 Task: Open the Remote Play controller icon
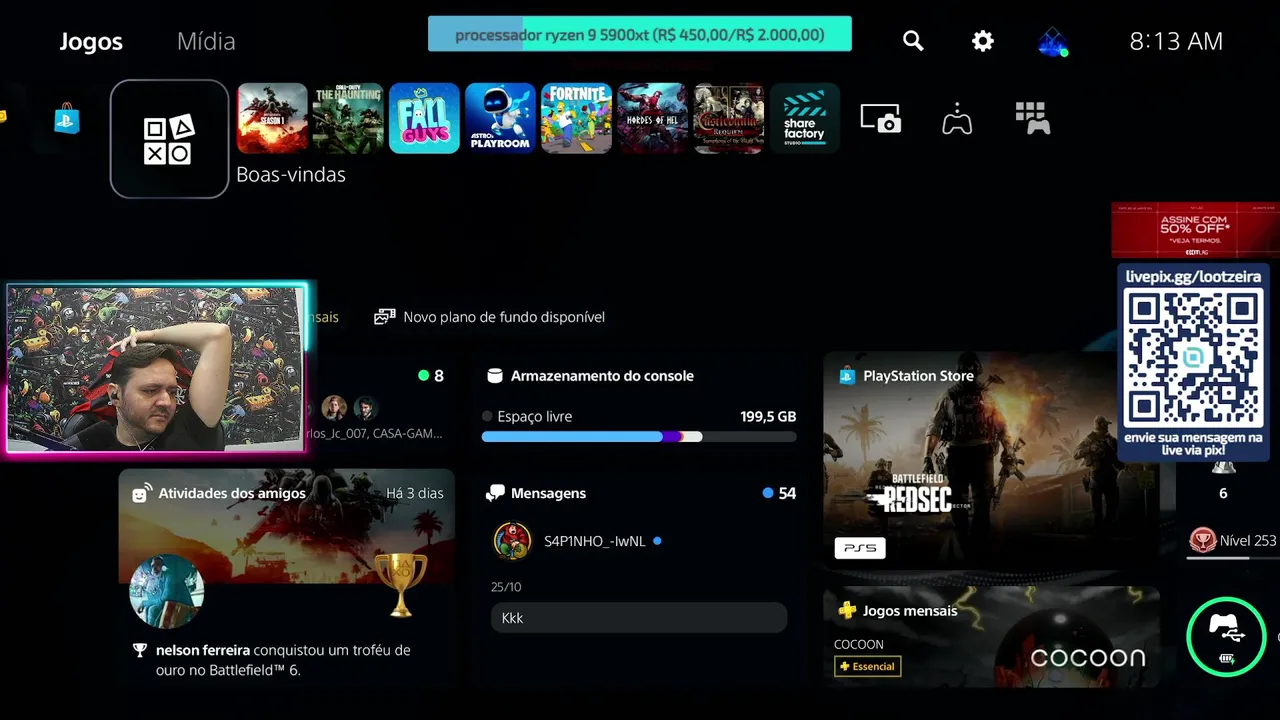[957, 118]
